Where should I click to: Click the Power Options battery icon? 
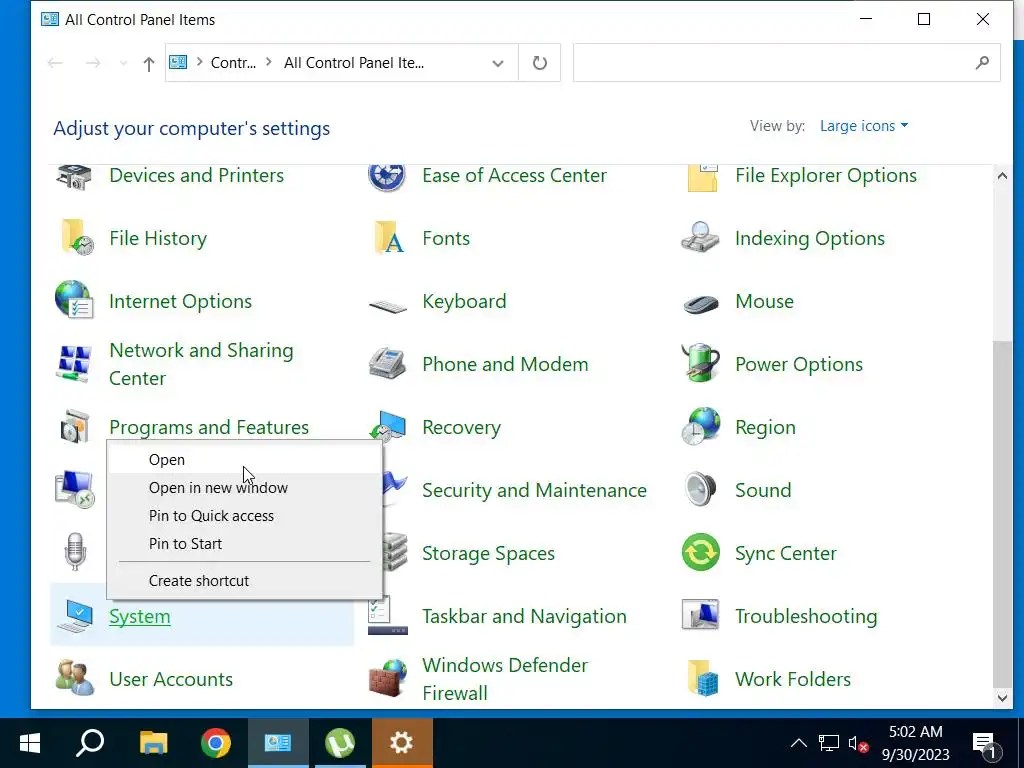click(x=700, y=362)
